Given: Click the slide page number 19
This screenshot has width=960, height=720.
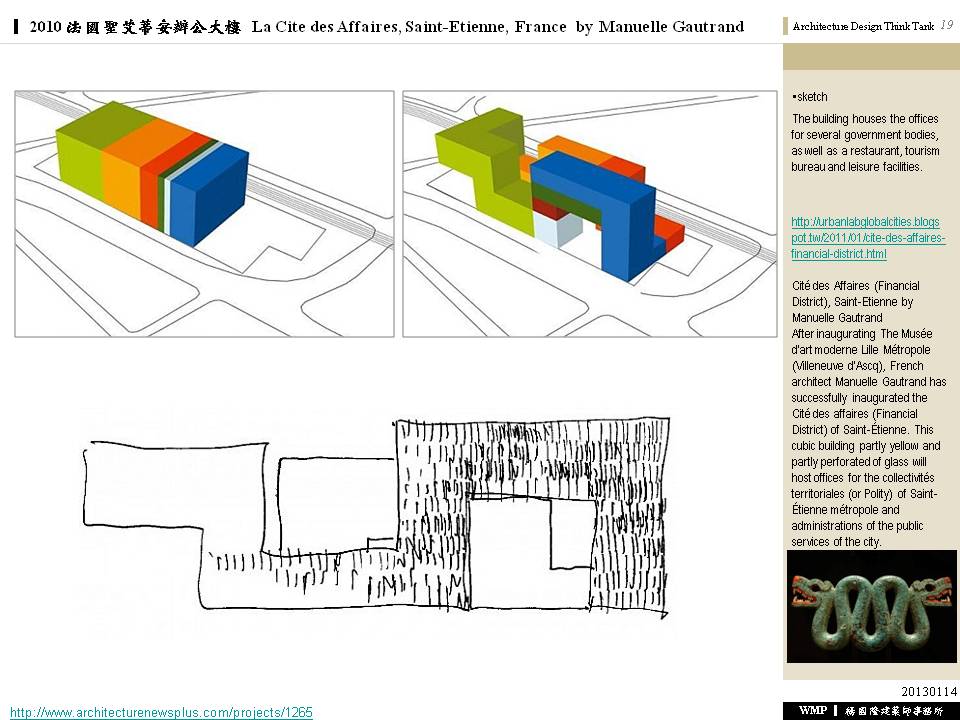Looking at the screenshot, I should click(946, 25).
